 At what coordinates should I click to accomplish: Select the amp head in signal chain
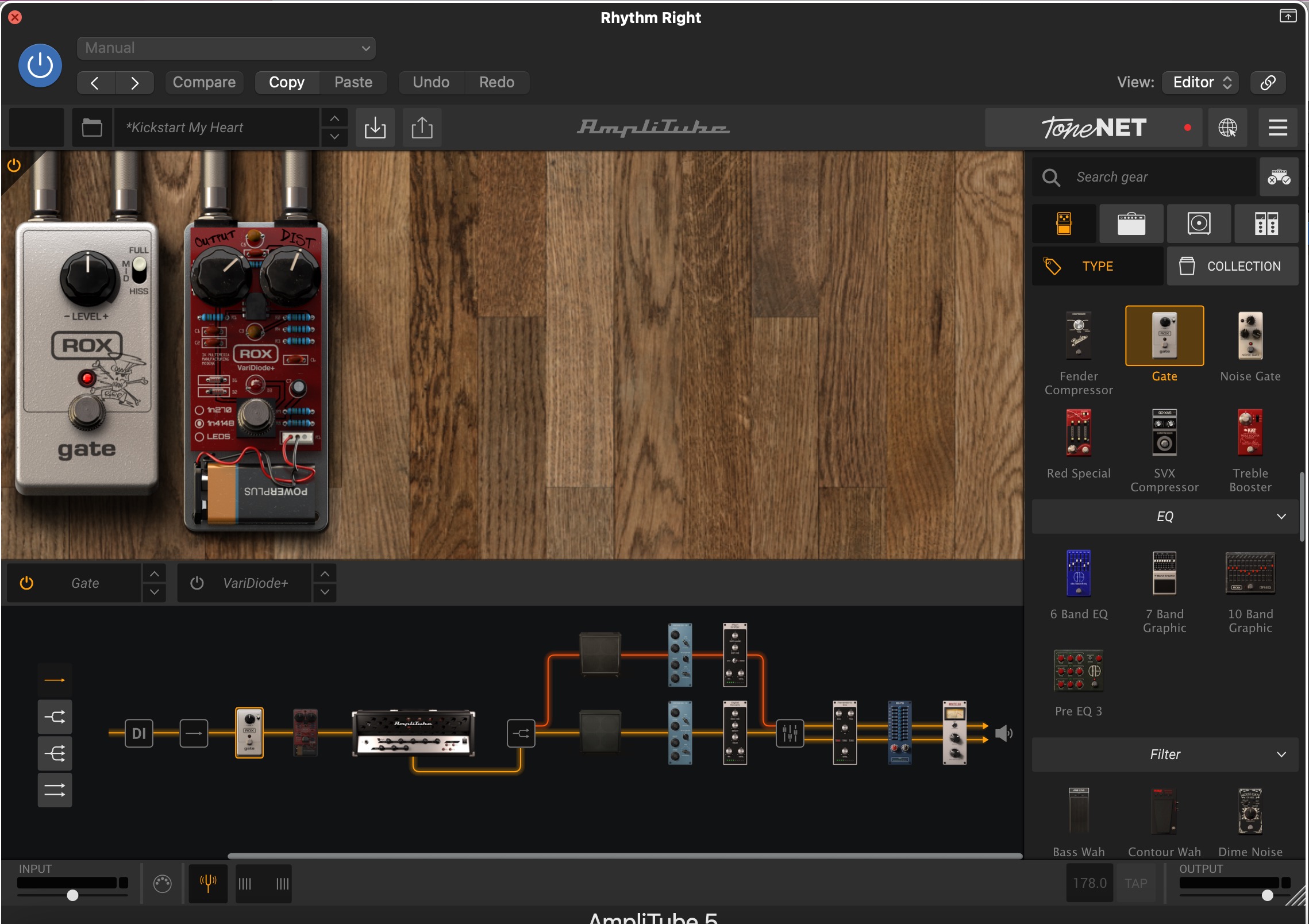pyautogui.click(x=413, y=733)
